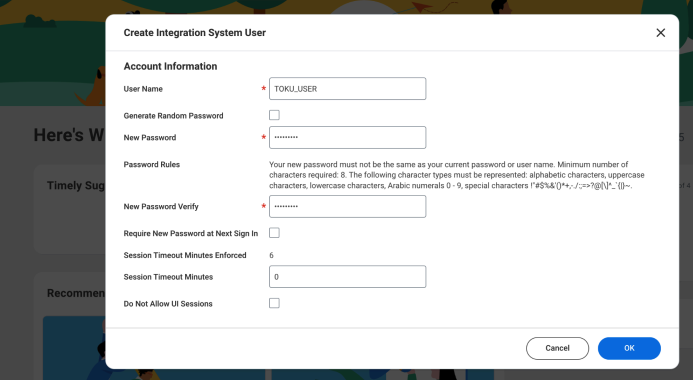Confirm with the OK button

(629, 348)
